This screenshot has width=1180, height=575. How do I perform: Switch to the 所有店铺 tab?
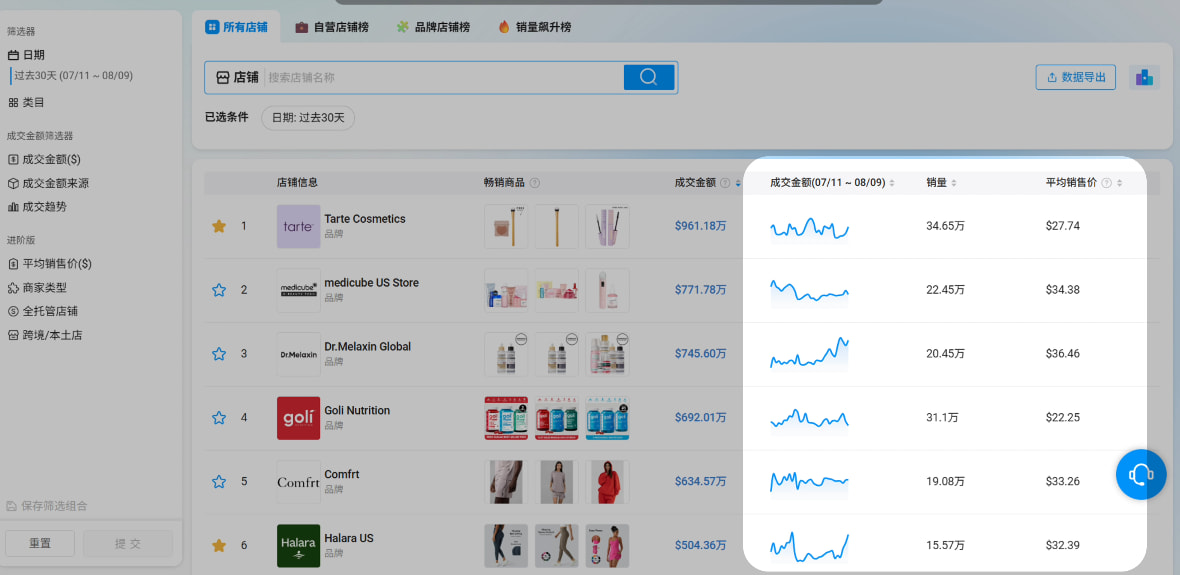[236, 27]
